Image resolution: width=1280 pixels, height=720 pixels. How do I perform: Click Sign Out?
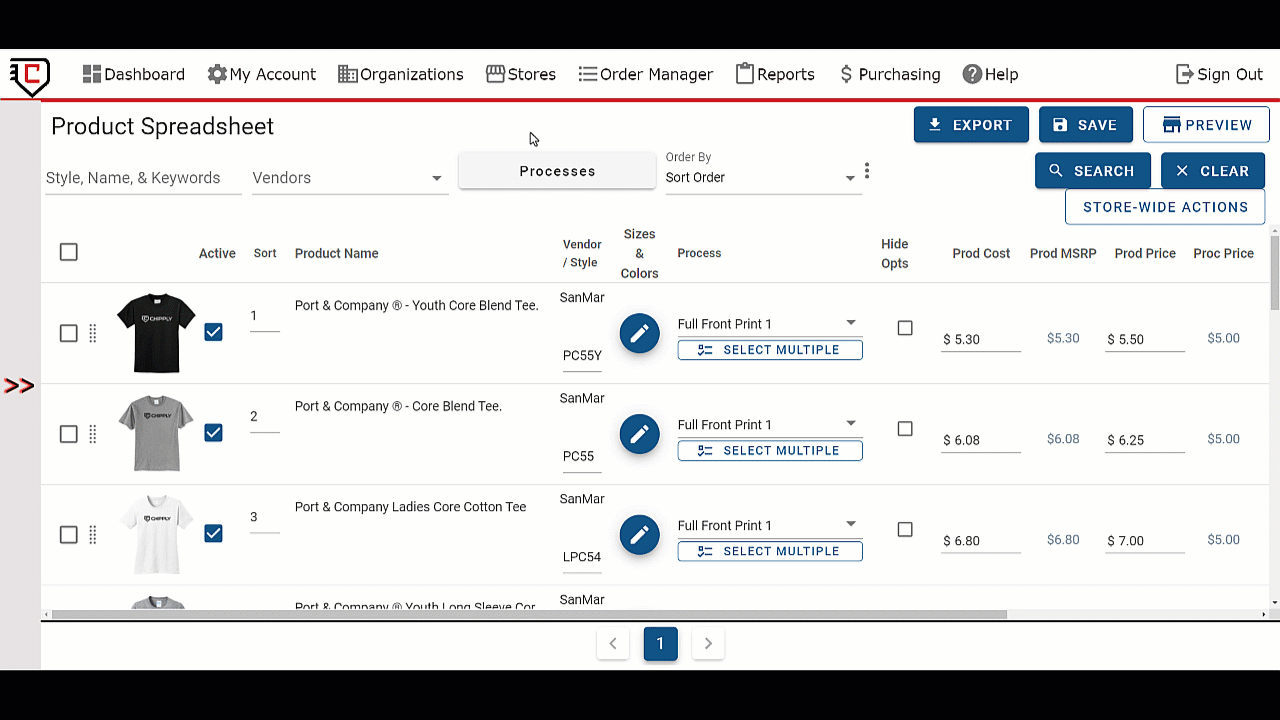click(x=1219, y=74)
